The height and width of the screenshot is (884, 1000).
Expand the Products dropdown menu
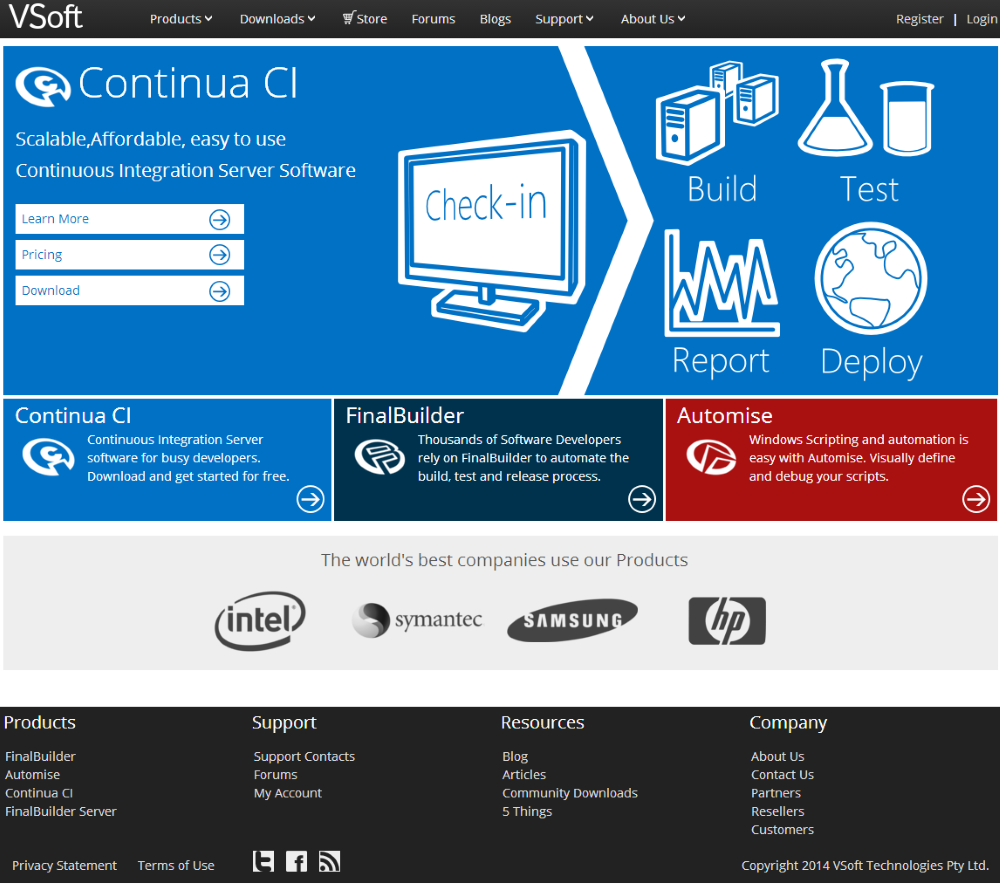click(181, 19)
